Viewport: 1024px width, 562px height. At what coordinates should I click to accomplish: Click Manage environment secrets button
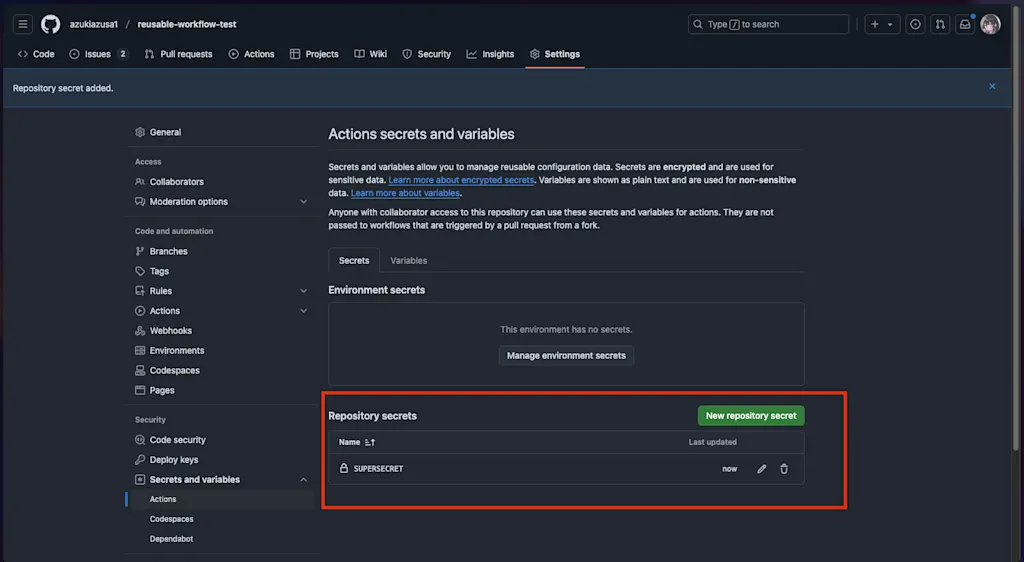(x=566, y=356)
